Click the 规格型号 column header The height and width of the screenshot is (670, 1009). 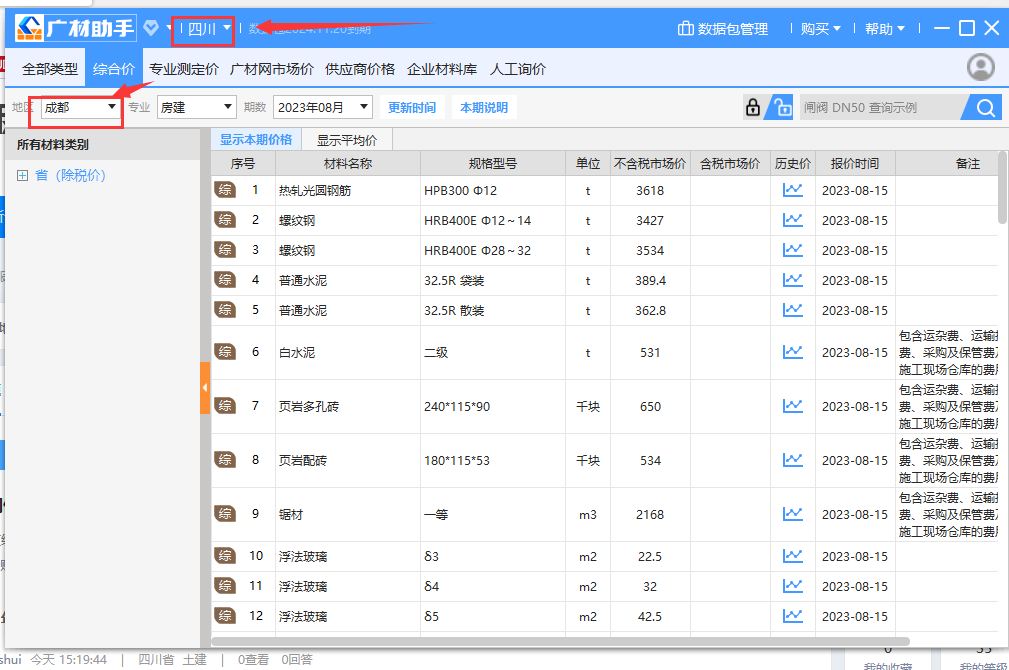click(x=493, y=163)
